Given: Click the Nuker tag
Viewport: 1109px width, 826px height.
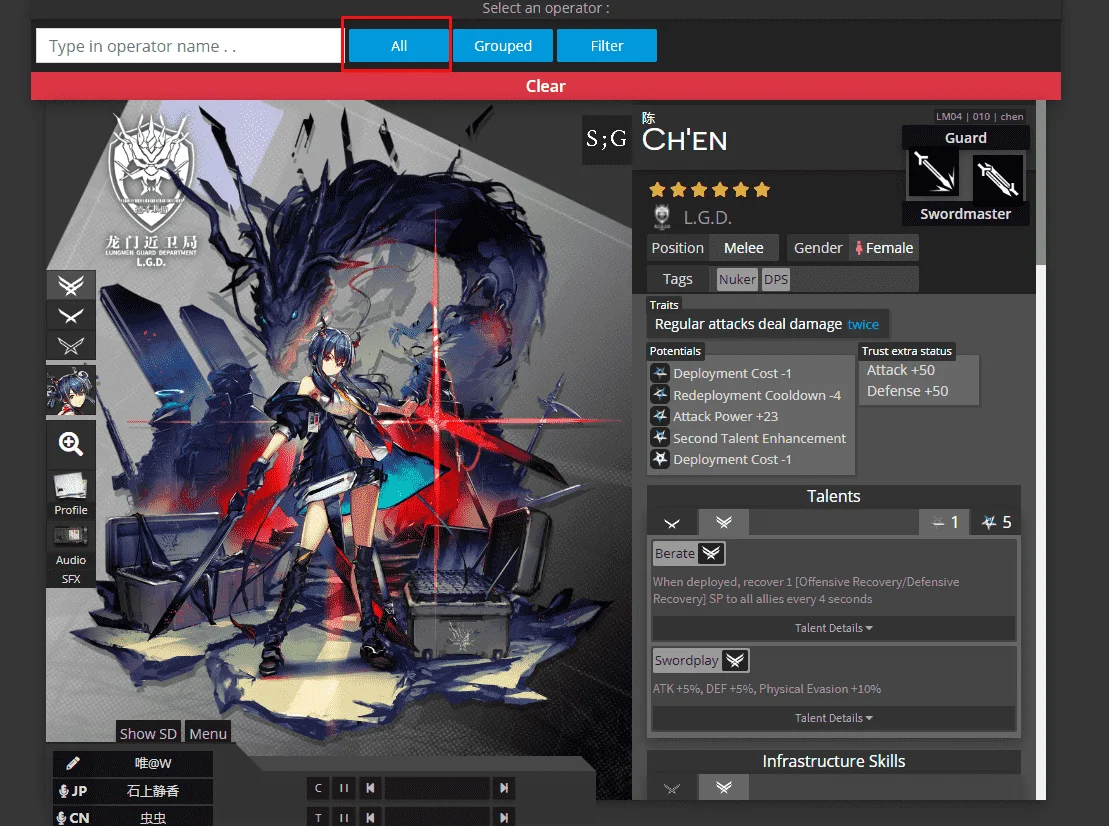Looking at the screenshot, I should (x=737, y=279).
